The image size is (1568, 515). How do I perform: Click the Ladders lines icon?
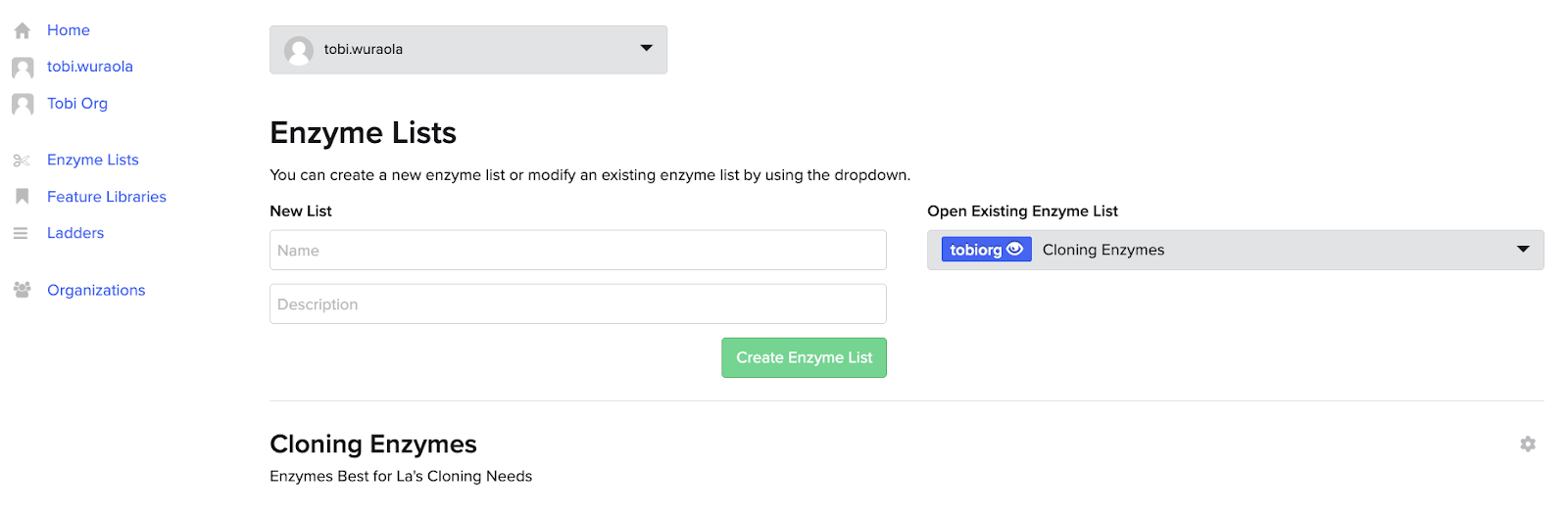[x=21, y=233]
